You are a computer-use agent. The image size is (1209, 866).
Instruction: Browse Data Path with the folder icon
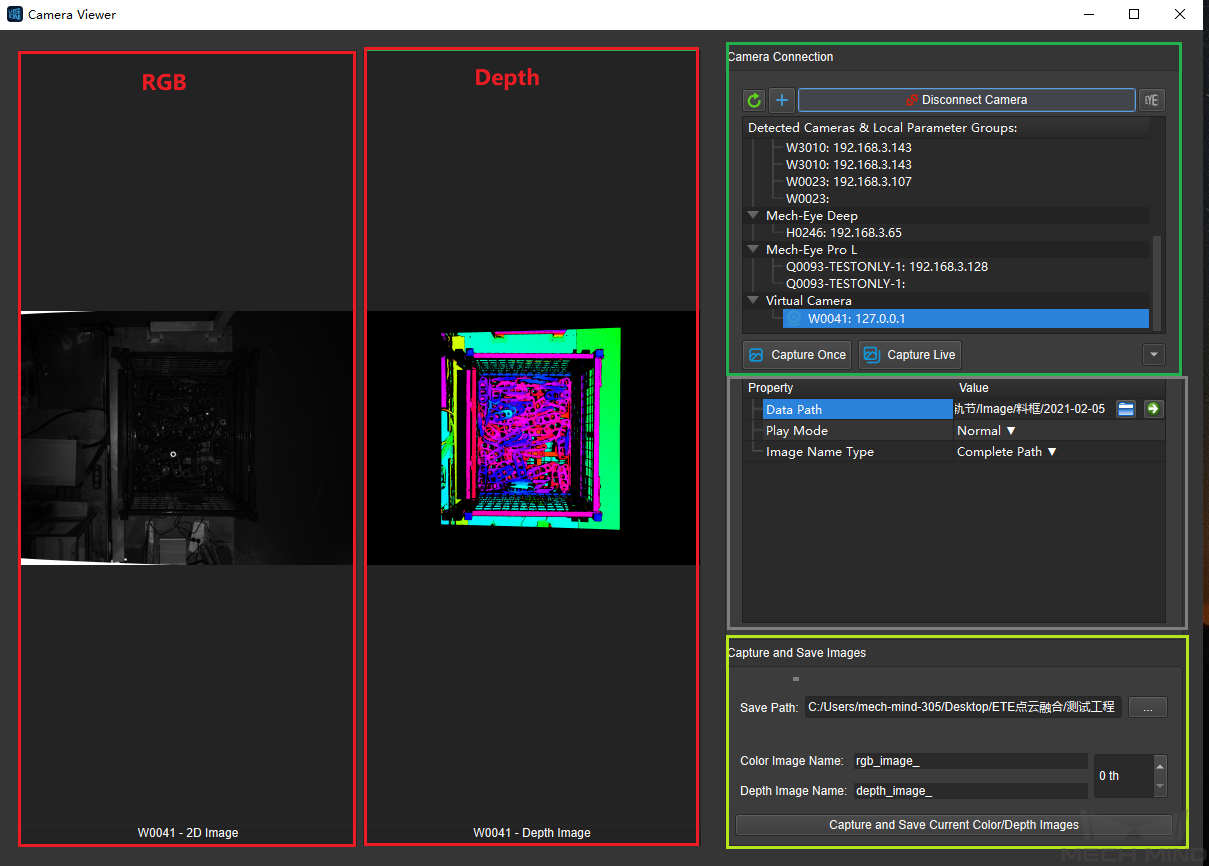1126,409
